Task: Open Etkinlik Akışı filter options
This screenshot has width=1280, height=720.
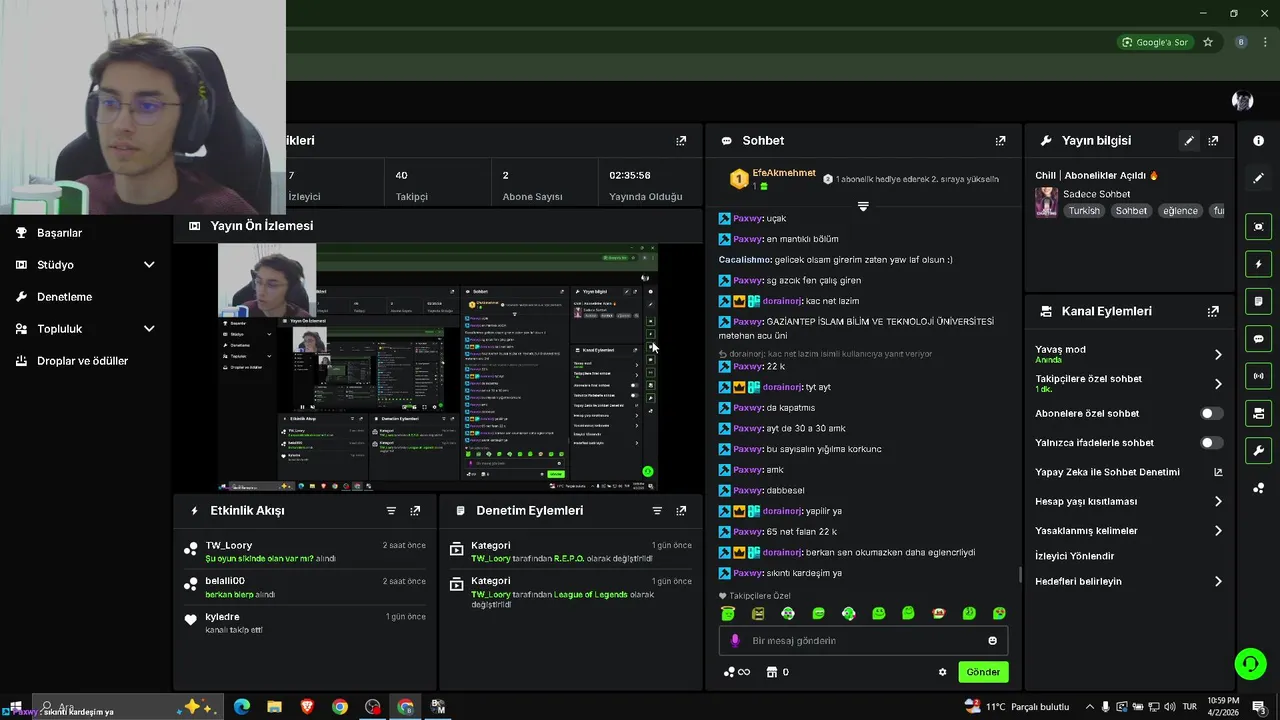Action: [391, 510]
